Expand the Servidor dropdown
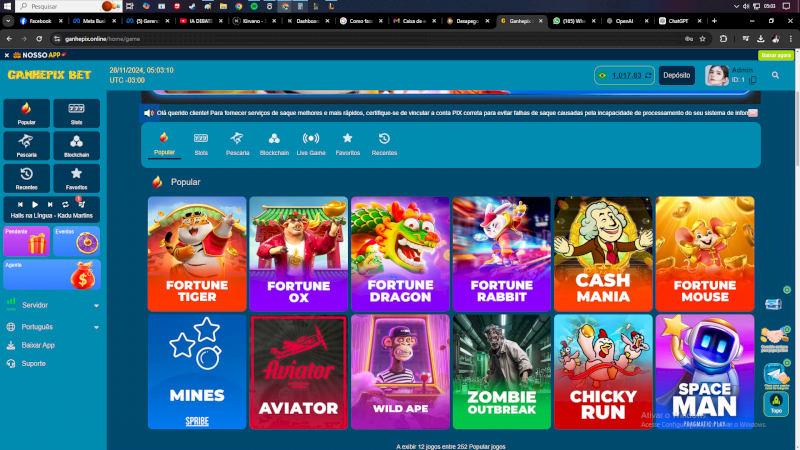The width and height of the screenshot is (800, 450). click(52, 305)
